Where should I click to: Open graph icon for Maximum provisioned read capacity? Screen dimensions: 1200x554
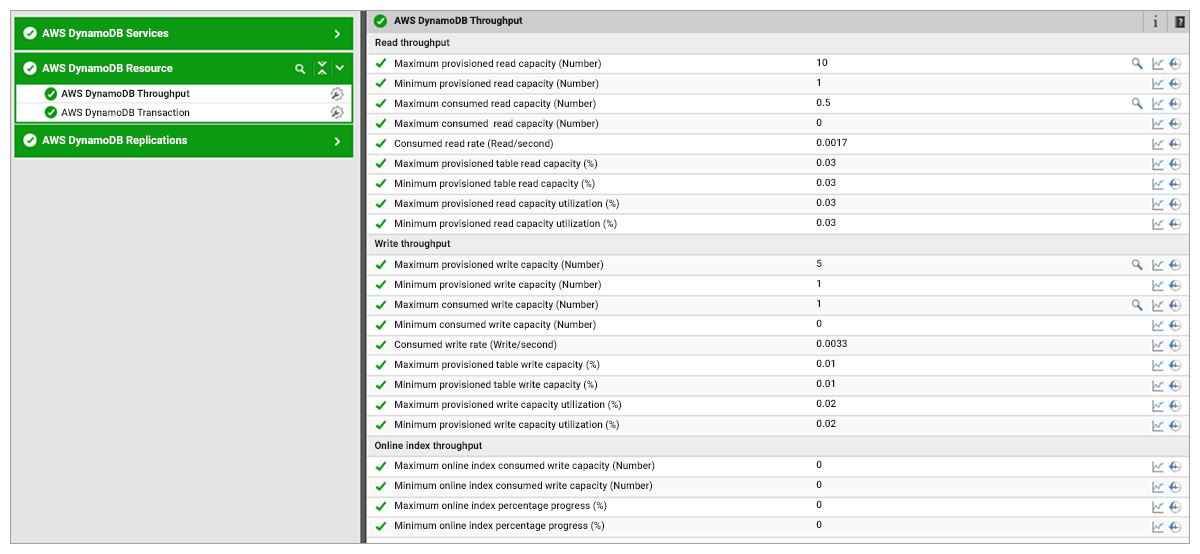(x=1158, y=63)
